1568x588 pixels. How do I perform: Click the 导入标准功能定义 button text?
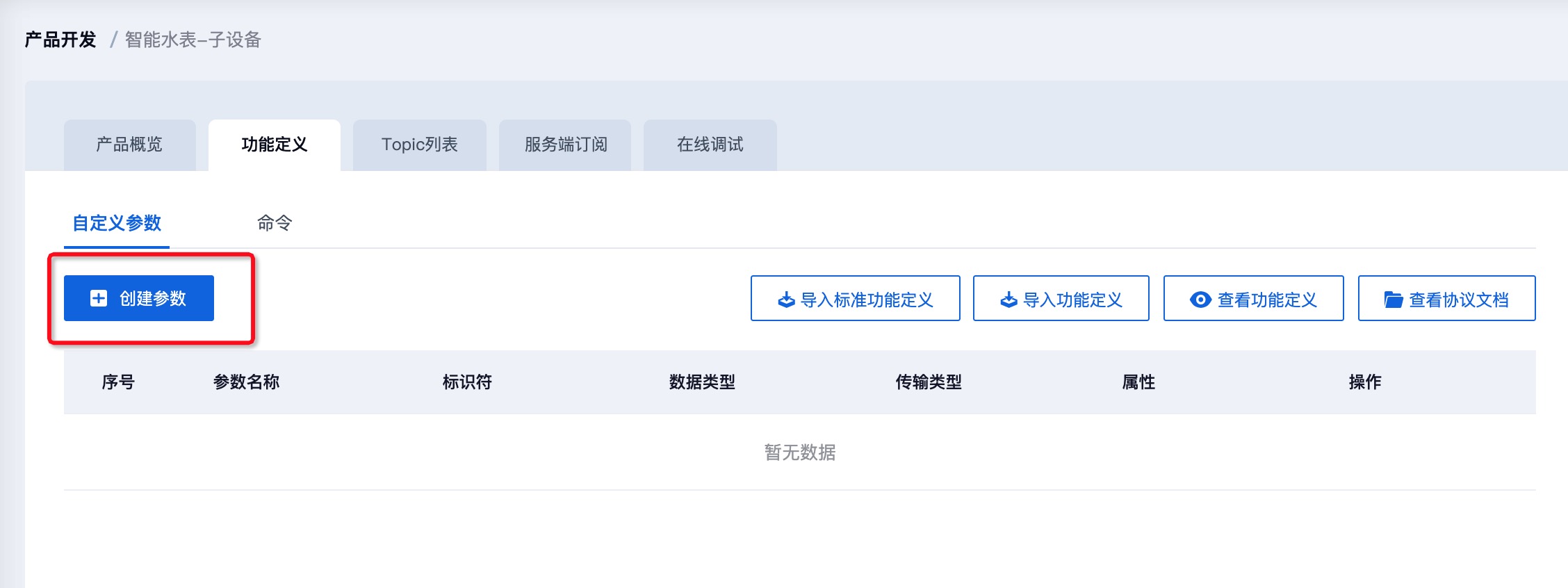coord(867,300)
